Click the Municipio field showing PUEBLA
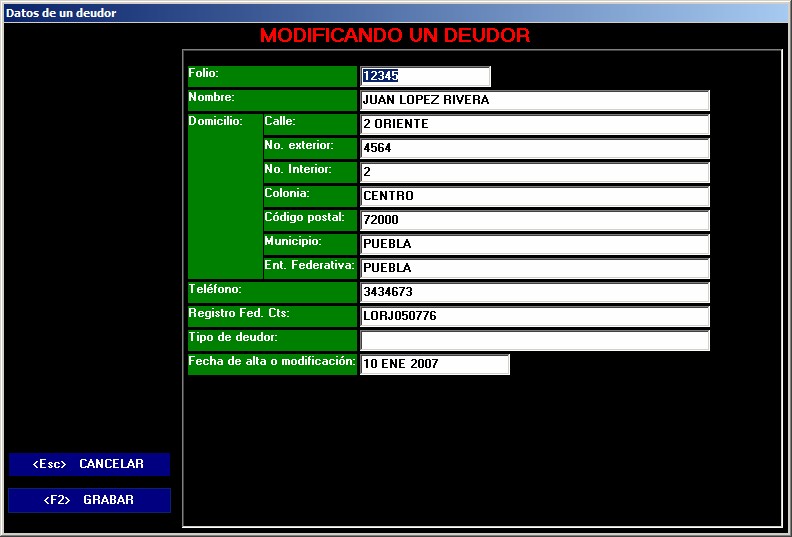 click(535, 245)
